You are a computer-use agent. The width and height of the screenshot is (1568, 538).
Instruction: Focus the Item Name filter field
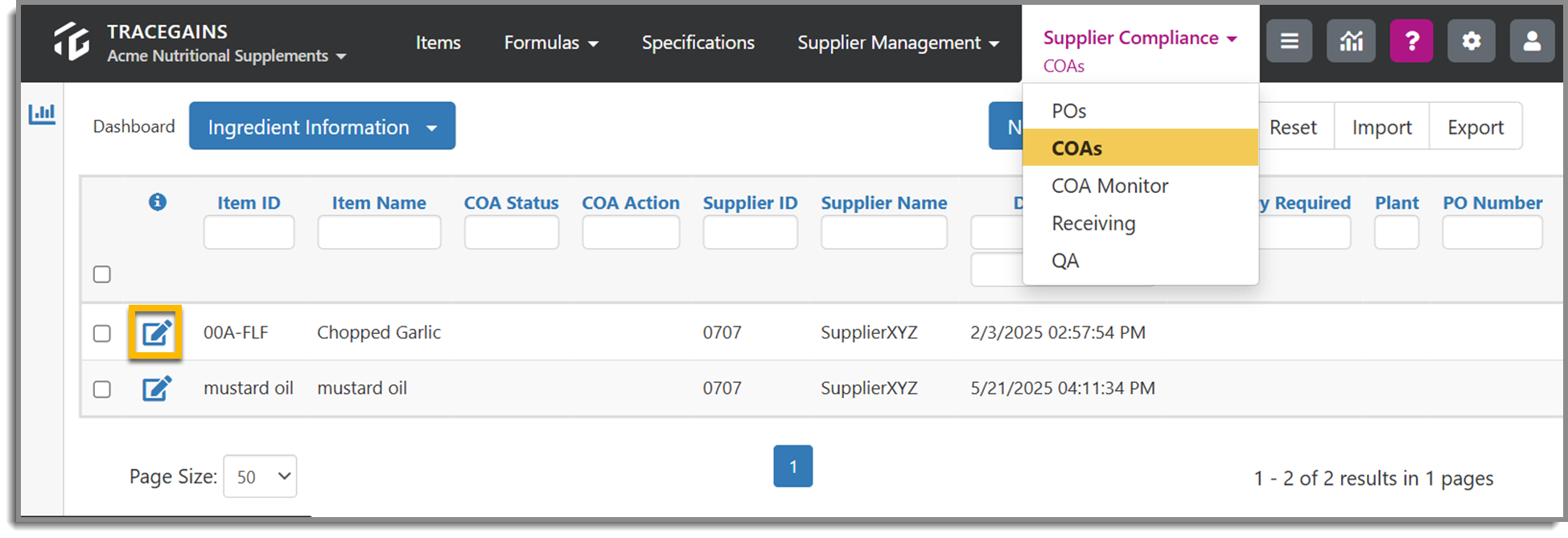click(379, 232)
